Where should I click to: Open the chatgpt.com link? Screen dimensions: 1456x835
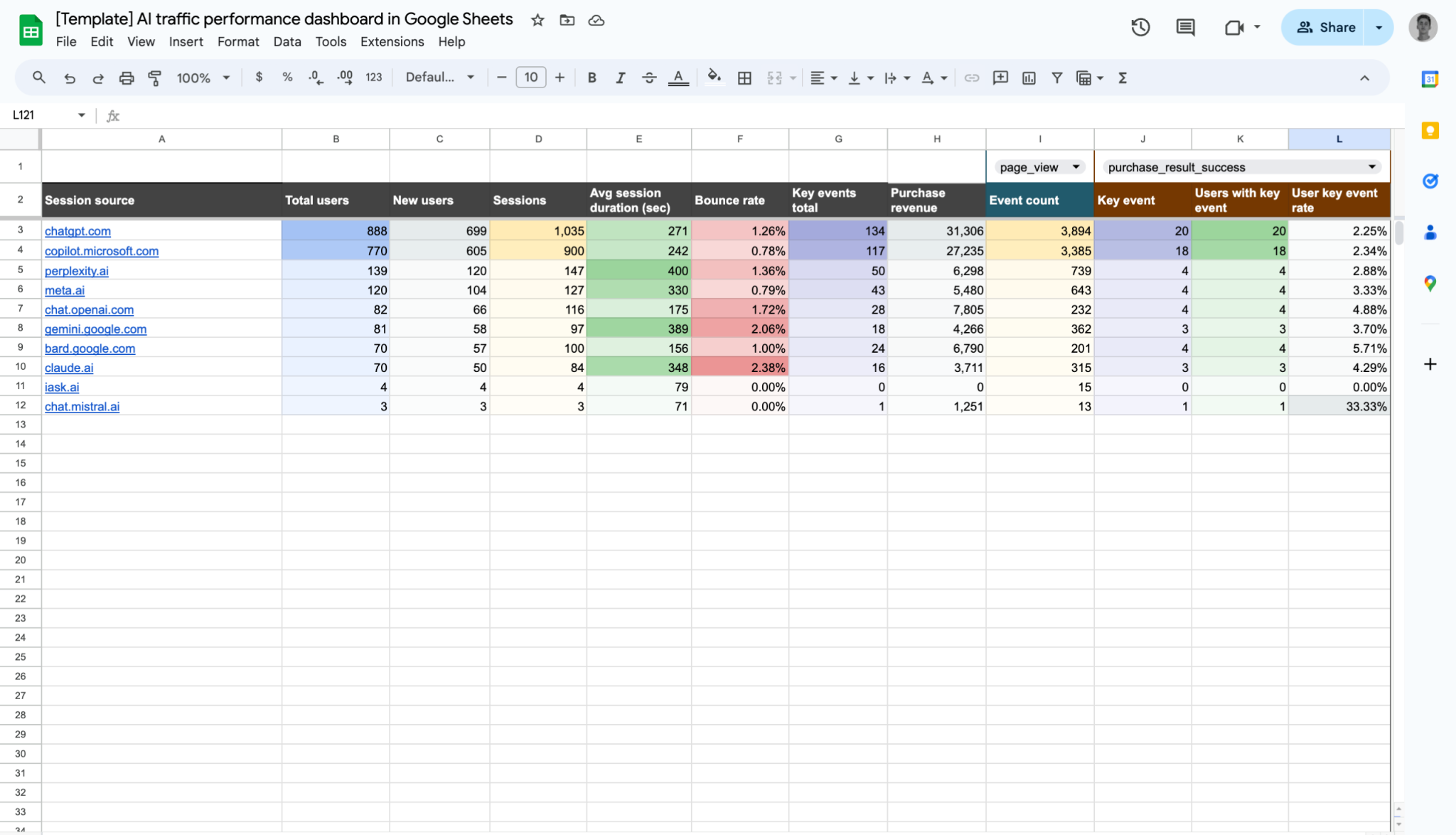[x=77, y=230]
